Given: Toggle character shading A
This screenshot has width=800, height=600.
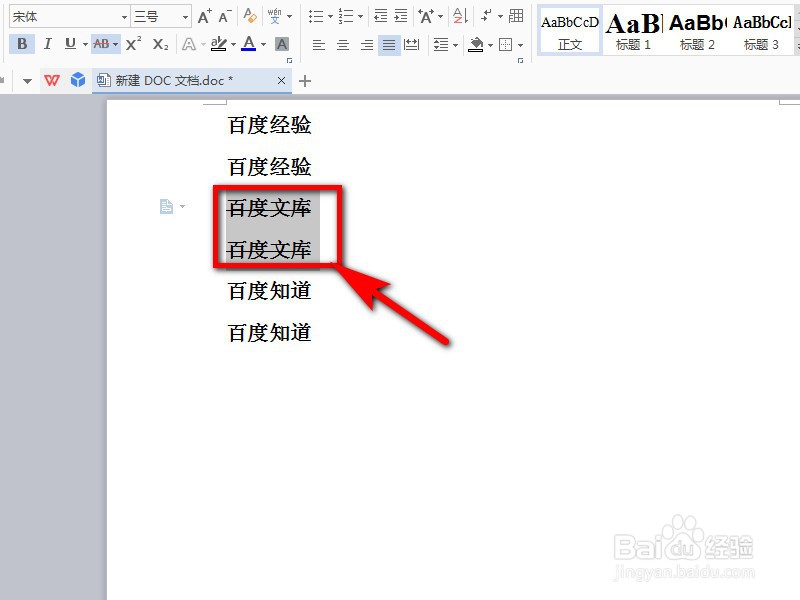Looking at the screenshot, I should [282, 44].
